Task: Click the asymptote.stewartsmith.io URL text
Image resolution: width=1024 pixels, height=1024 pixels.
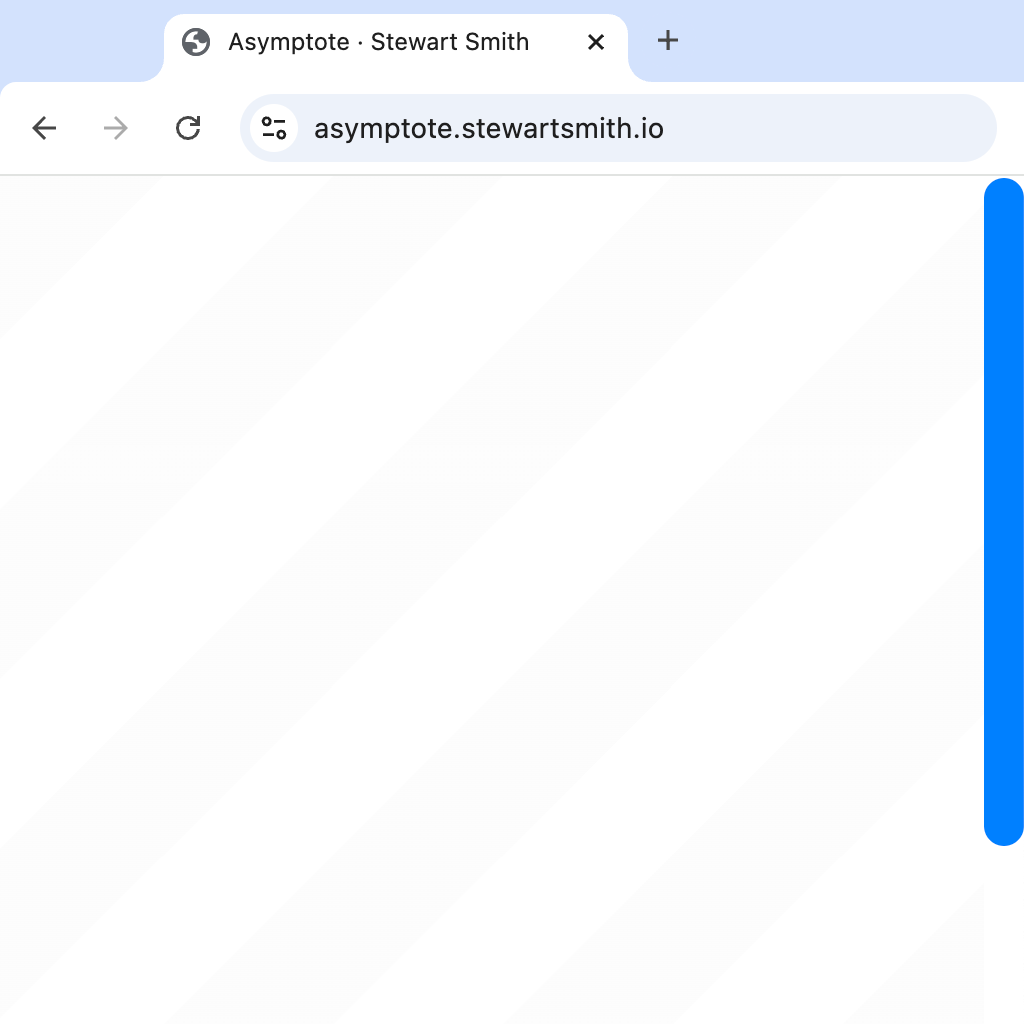Action: 488,129
